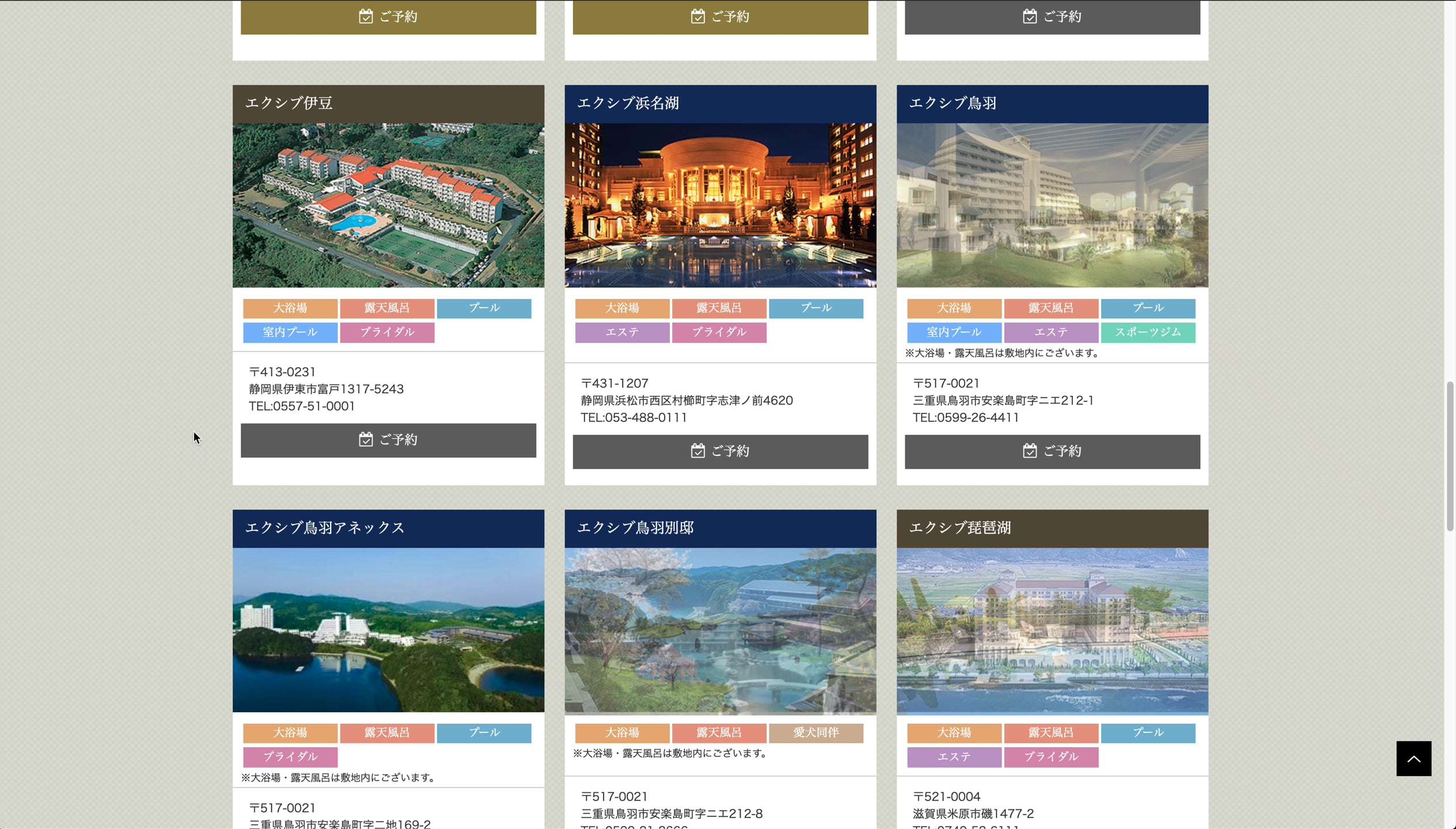Image resolution: width=1456 pixels, height=829 pixels.
Task: Click calendar icon in エクシブ伊豆 reservation button
Action: (x=366, y=440)
